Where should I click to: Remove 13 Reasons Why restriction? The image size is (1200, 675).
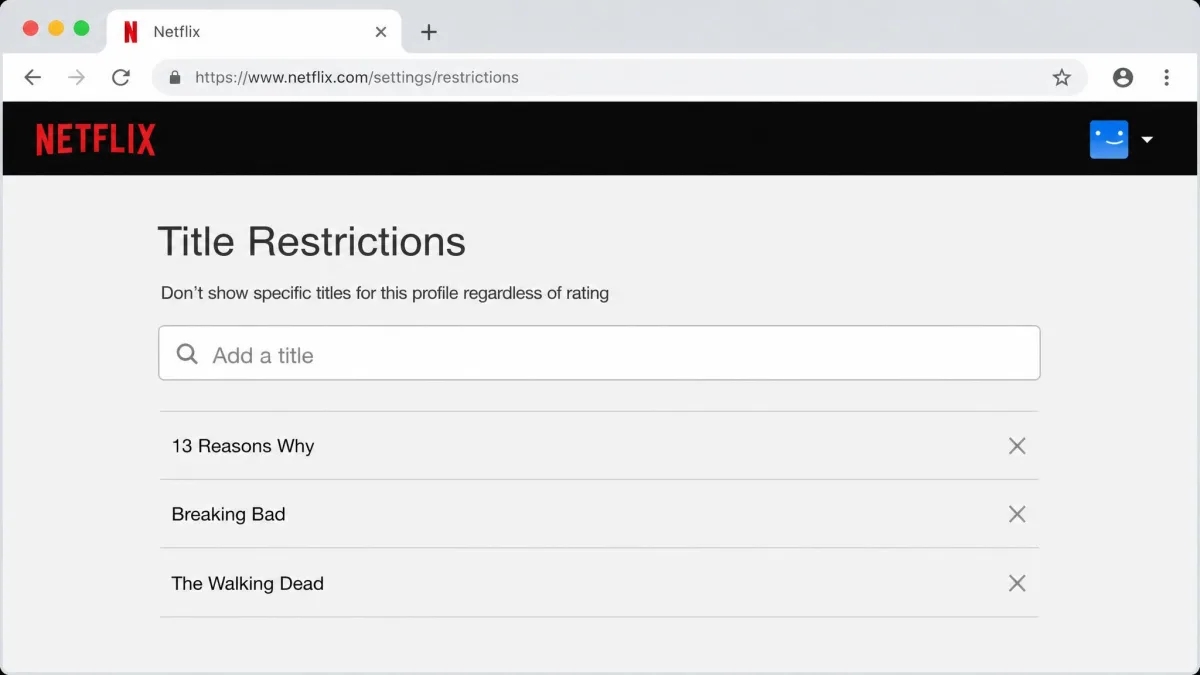[x=1017, y=446]
